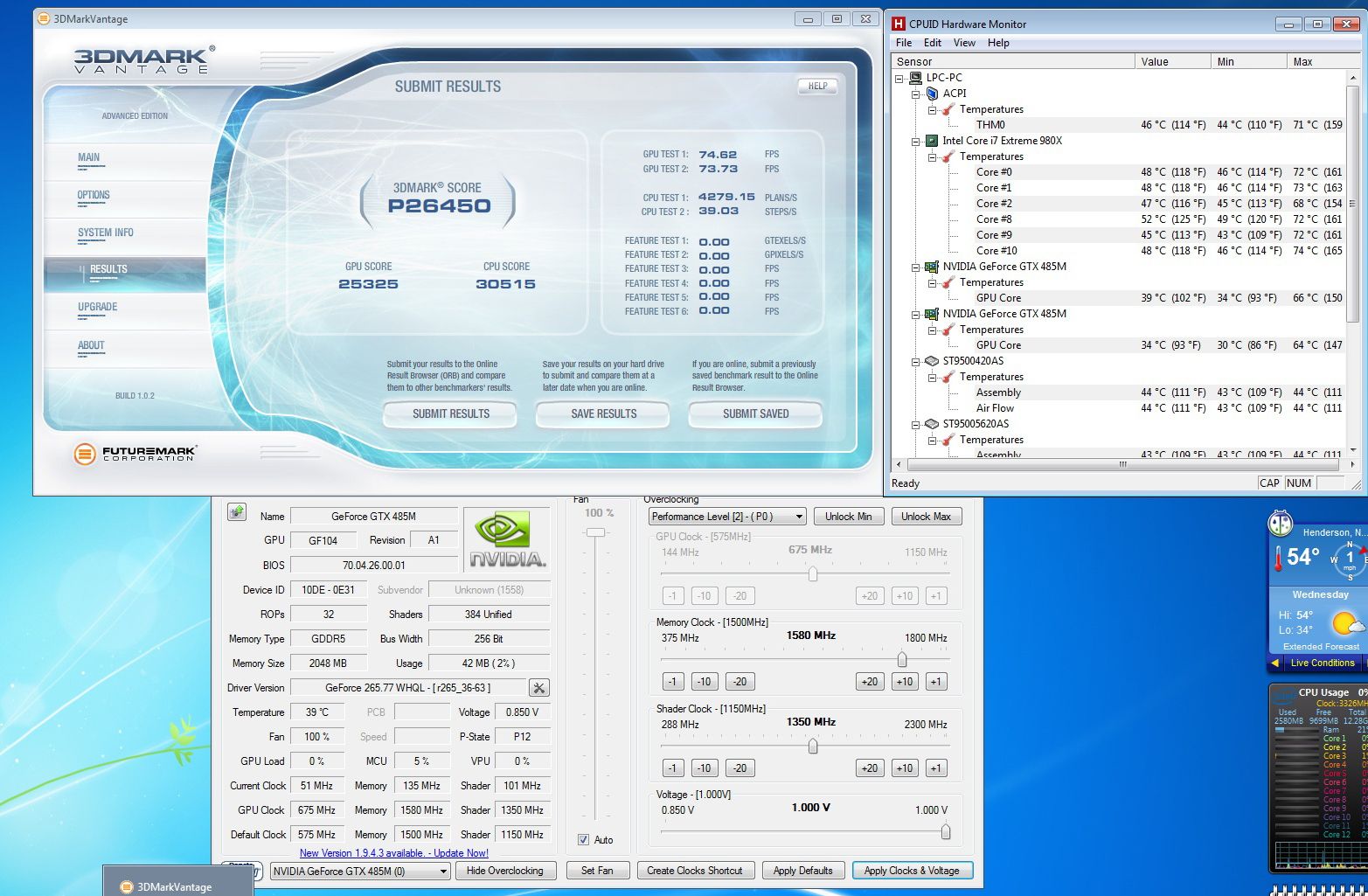Open the Help menu in Hardware Monitor
Screen dimensions: 1368x896
tap(998, 43)
